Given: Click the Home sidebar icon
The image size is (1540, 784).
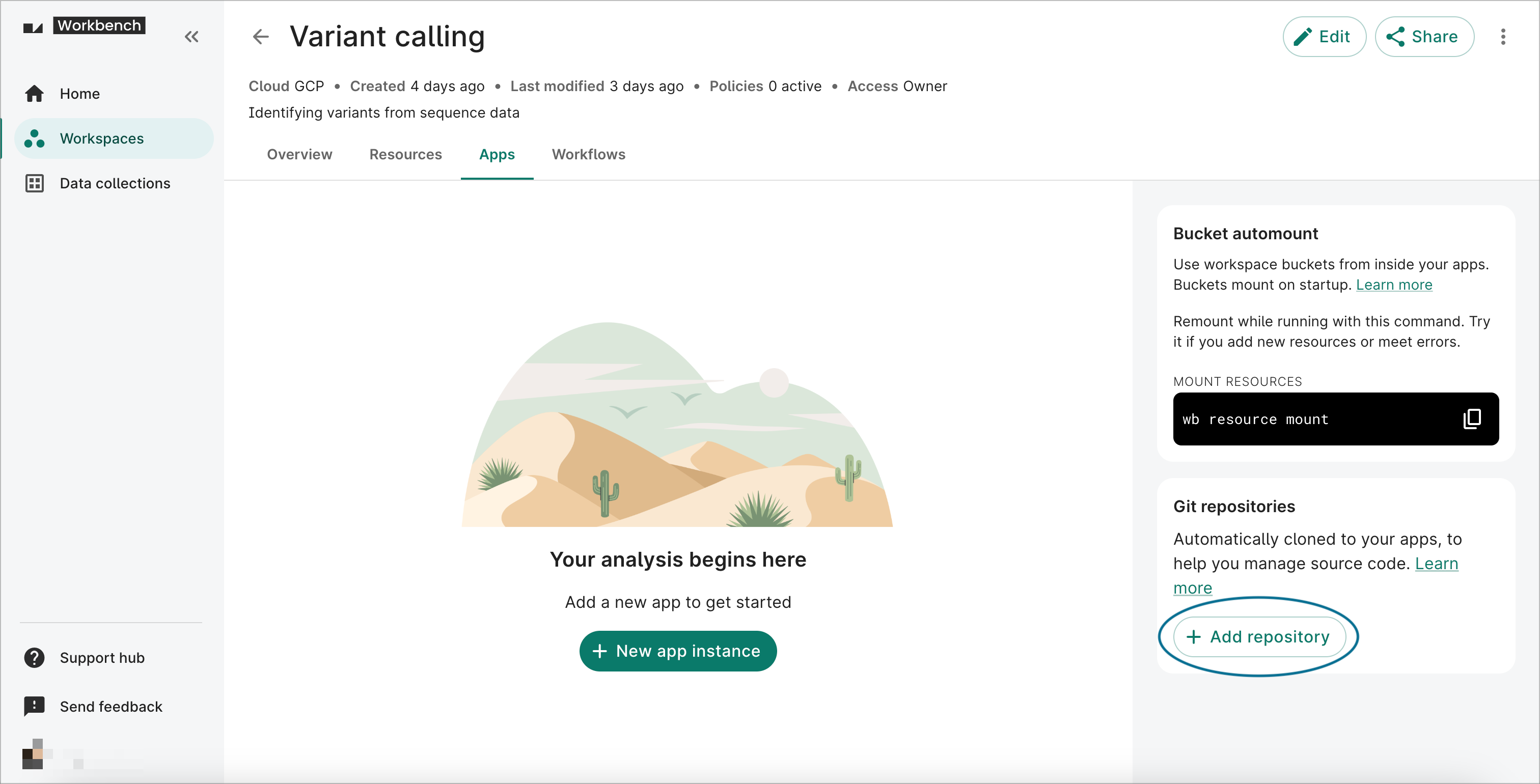Looking at the screenshot, I should pos(34,93).
